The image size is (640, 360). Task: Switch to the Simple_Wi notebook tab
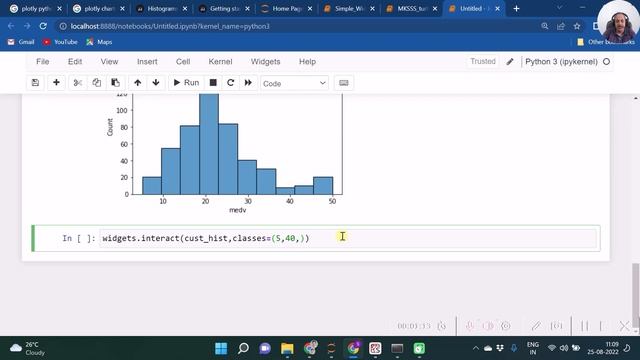349,9
